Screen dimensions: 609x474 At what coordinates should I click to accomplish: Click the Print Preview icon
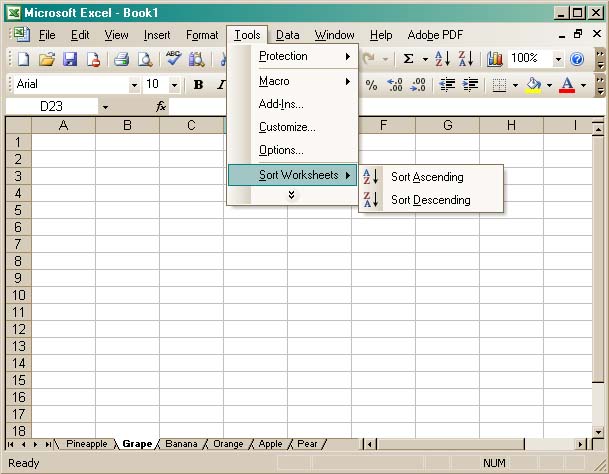click(145, 59)
